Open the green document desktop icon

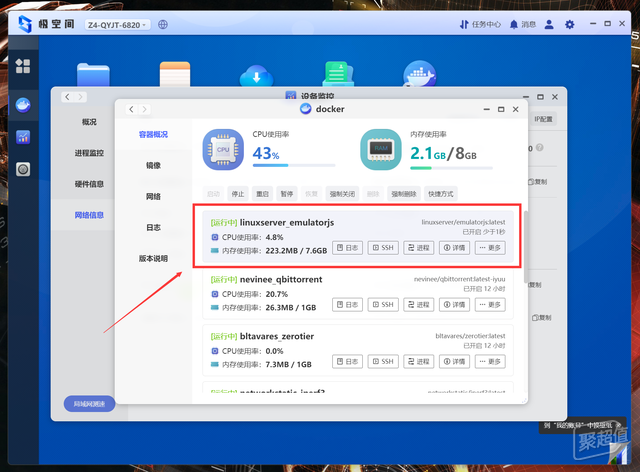coord(338,74)
